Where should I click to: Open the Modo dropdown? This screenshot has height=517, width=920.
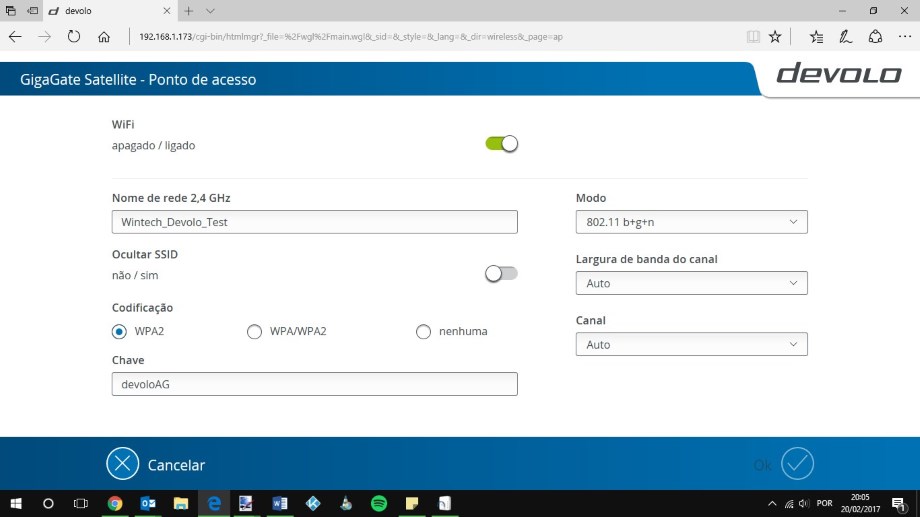click(x=691, y=222)
